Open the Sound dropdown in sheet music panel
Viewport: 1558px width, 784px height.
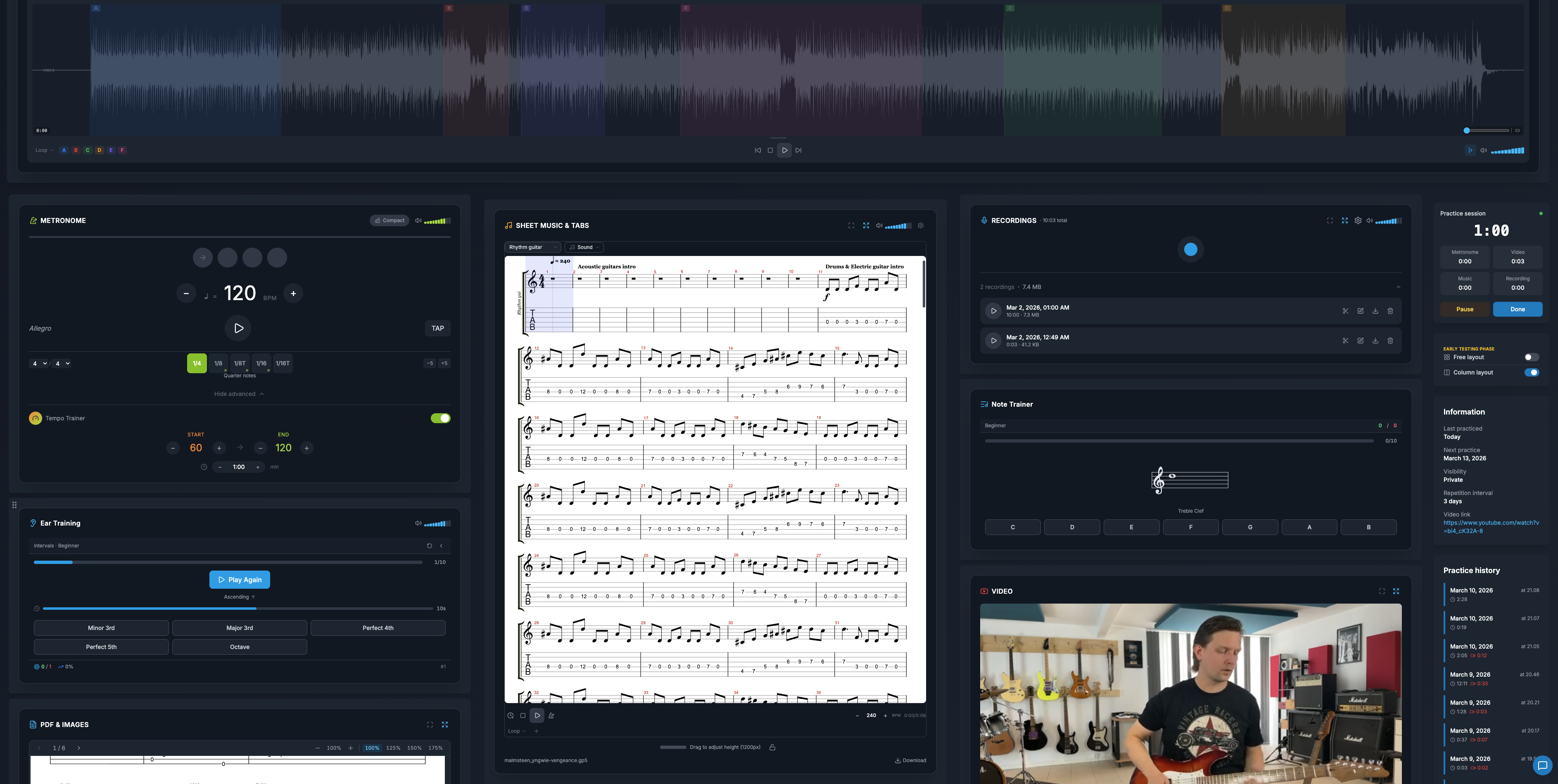[583, 247]
